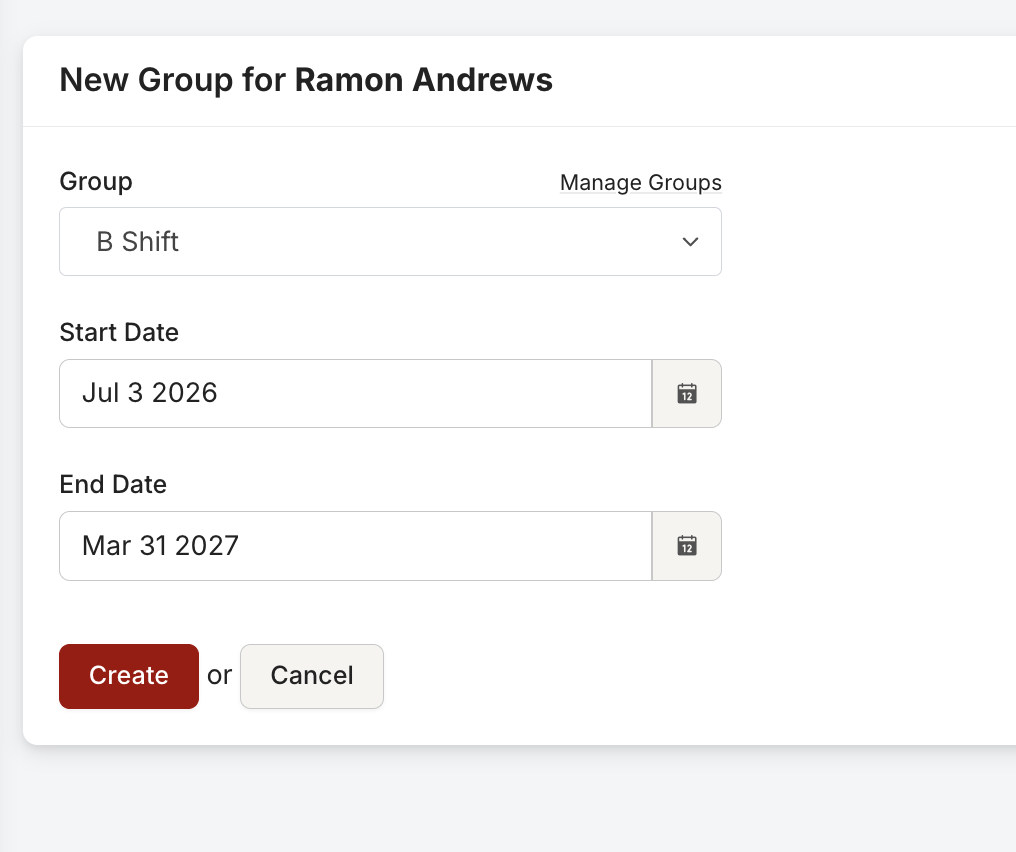Open the End Date calendar picker icon

(687, 546)
